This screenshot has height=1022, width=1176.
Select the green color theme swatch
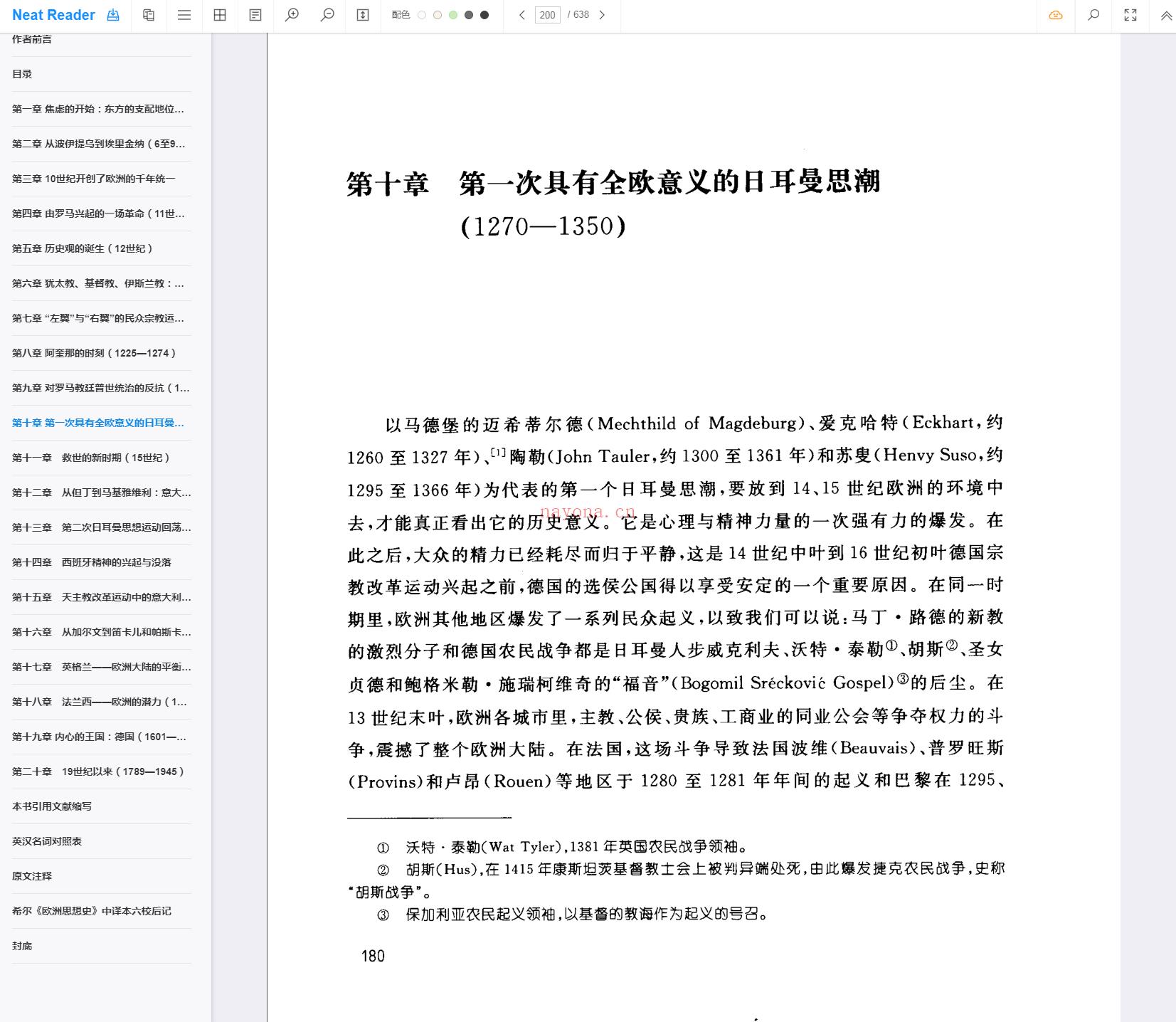(453, 15)
